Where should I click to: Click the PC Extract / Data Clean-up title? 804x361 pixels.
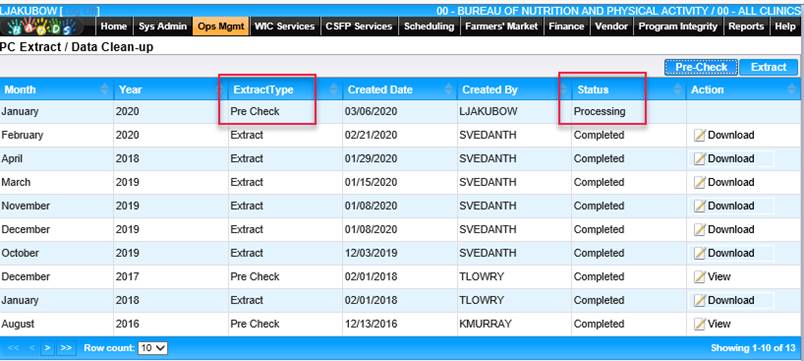[76, 47]
